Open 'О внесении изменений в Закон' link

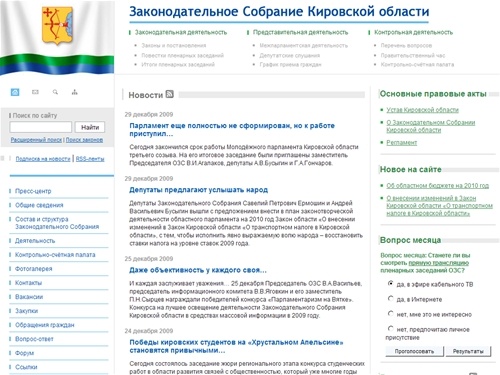pyautogui.click(x=439, y=206)
